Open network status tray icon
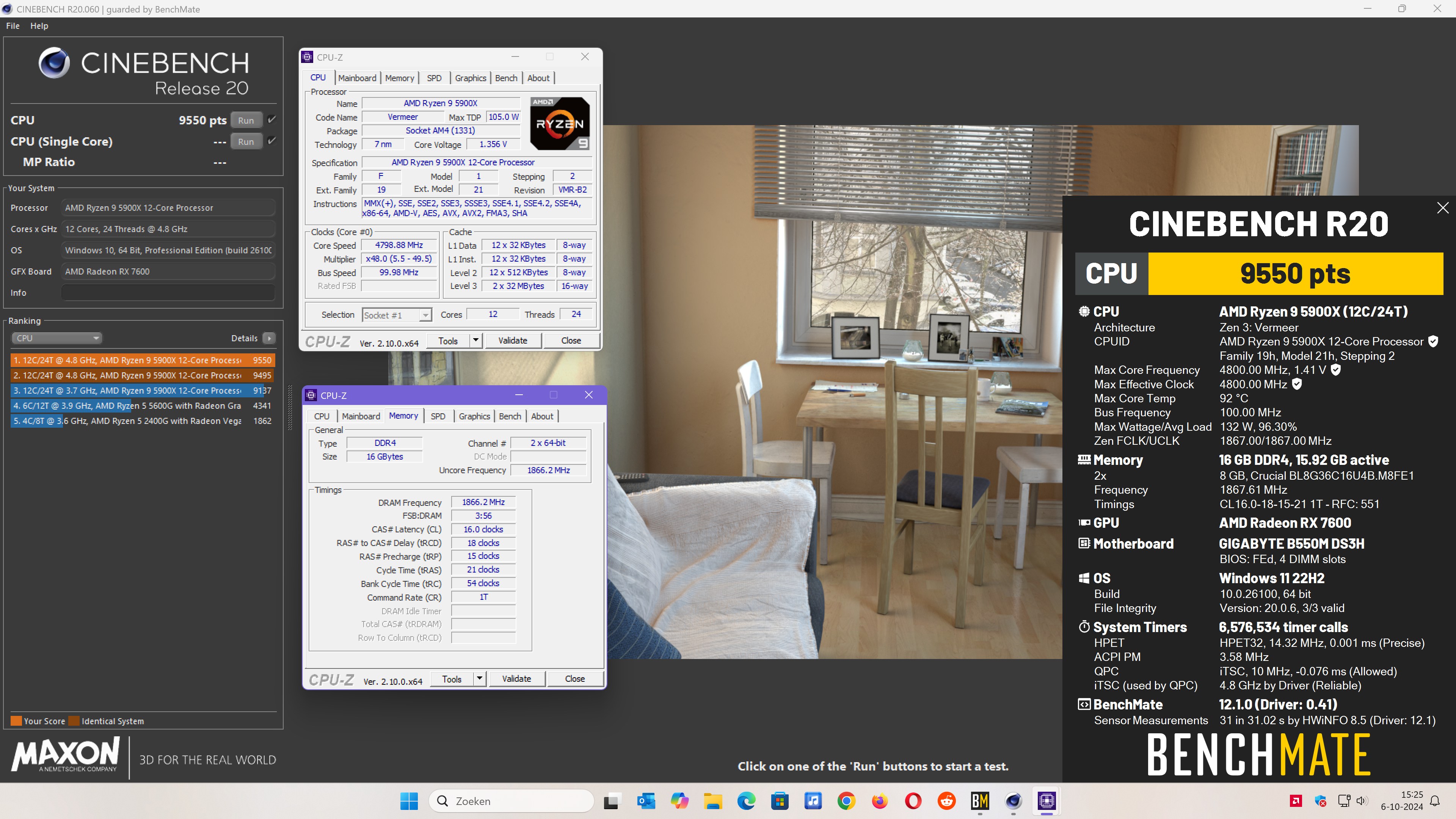 1344,801
